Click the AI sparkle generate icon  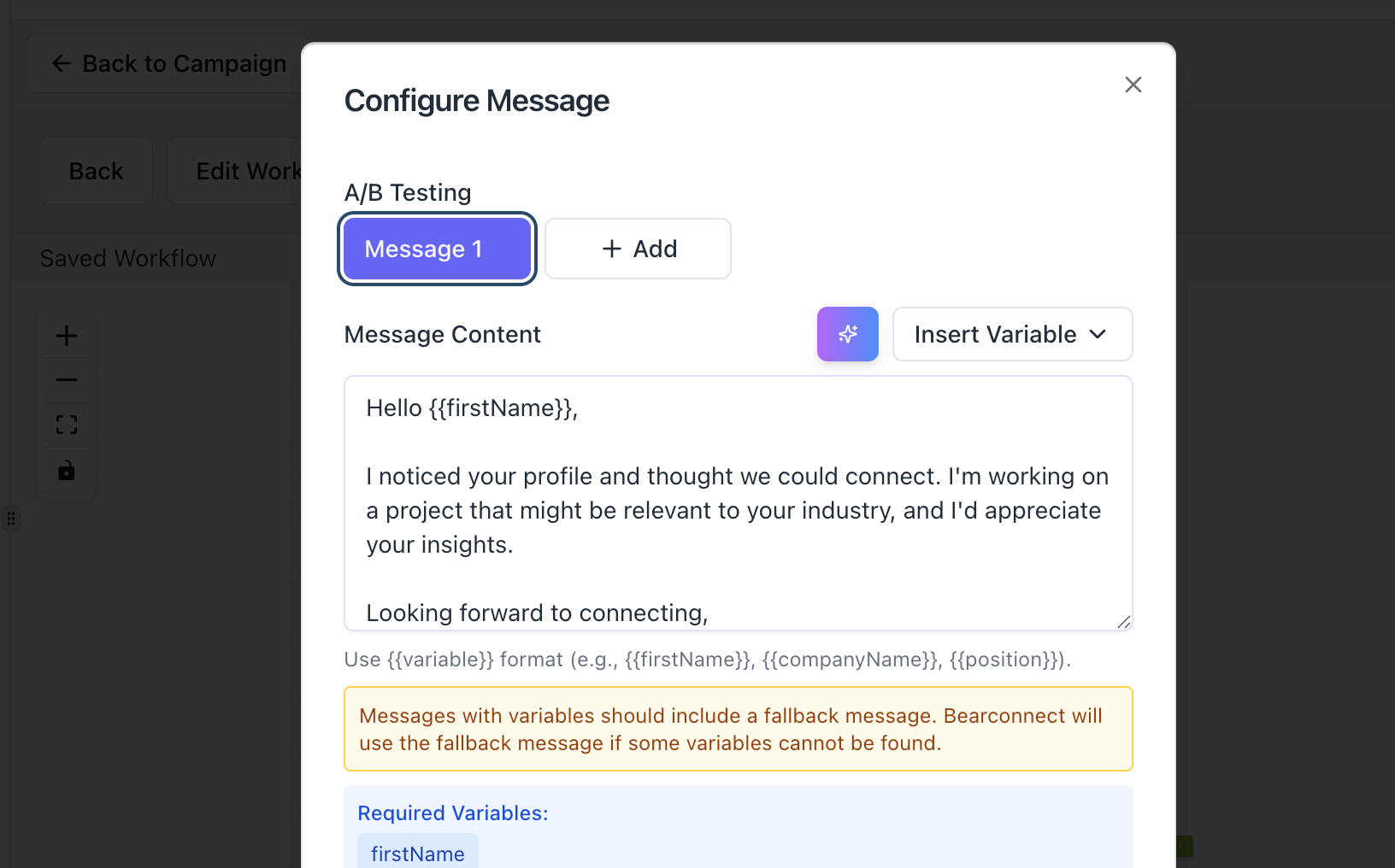(847, 334)
